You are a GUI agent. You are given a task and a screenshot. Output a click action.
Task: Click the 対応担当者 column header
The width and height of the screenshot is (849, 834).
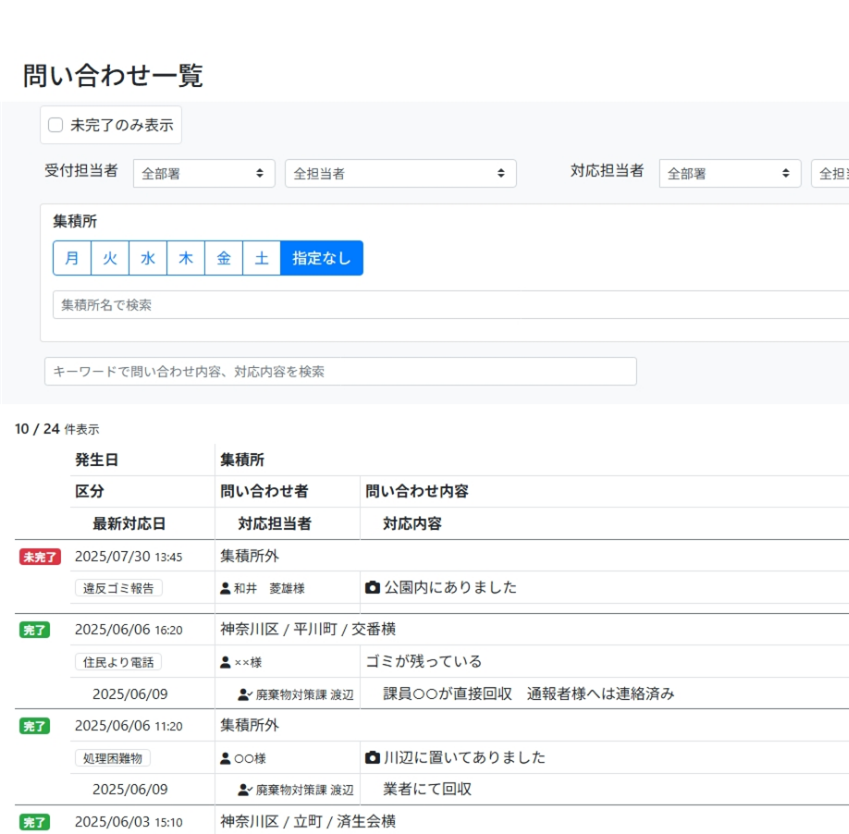[275, 524]
